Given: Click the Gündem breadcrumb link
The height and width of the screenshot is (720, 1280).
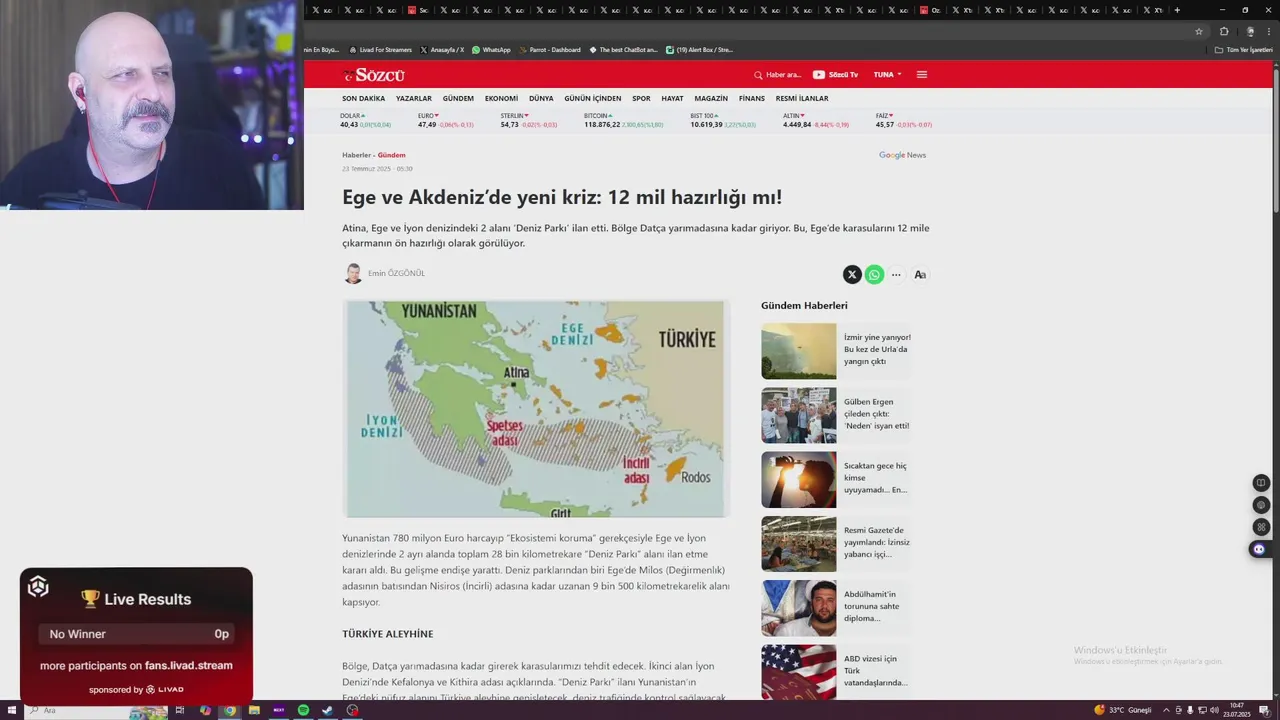Looking at the screenshot, I should [391, 155].
